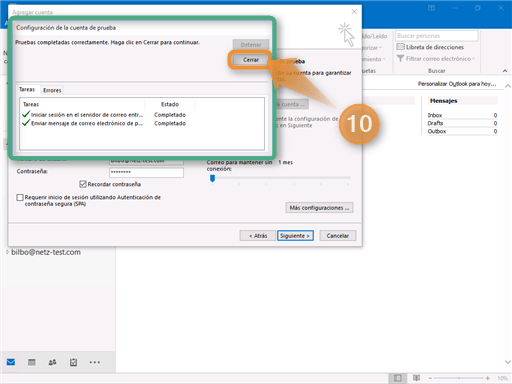Click Personalizar Outlook para hoy link

coord(457,84)
